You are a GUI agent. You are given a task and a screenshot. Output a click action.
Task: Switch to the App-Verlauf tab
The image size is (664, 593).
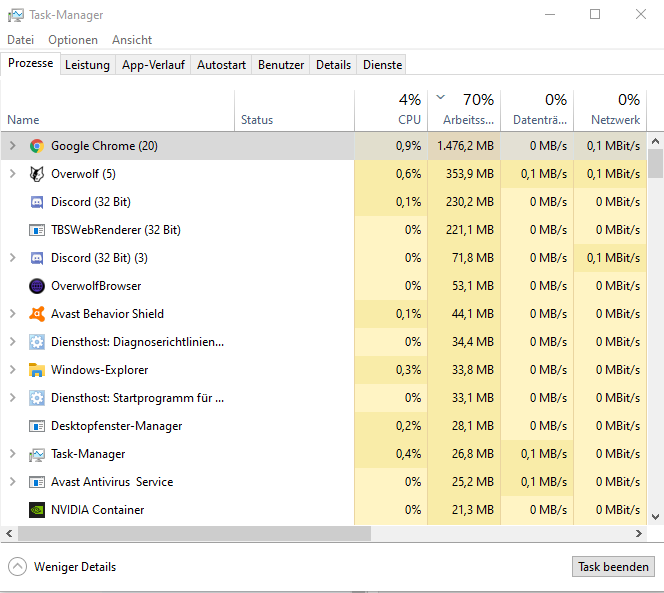click(153, 65)
